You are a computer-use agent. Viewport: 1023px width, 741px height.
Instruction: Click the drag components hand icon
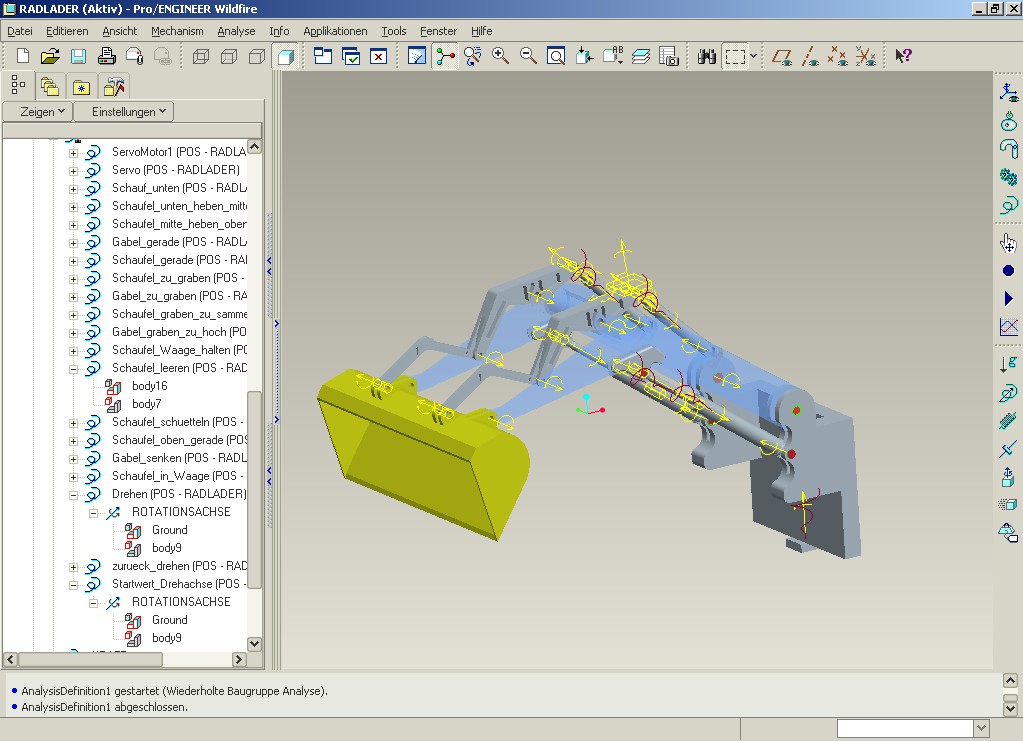(x=1008, y=243)
